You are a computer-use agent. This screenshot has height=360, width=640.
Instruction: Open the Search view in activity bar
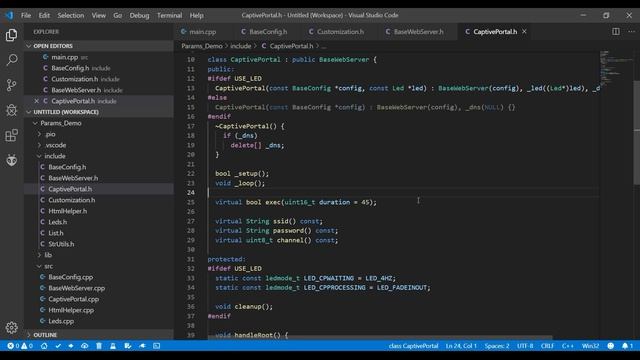pyautogui.click(x=11, y=60)
